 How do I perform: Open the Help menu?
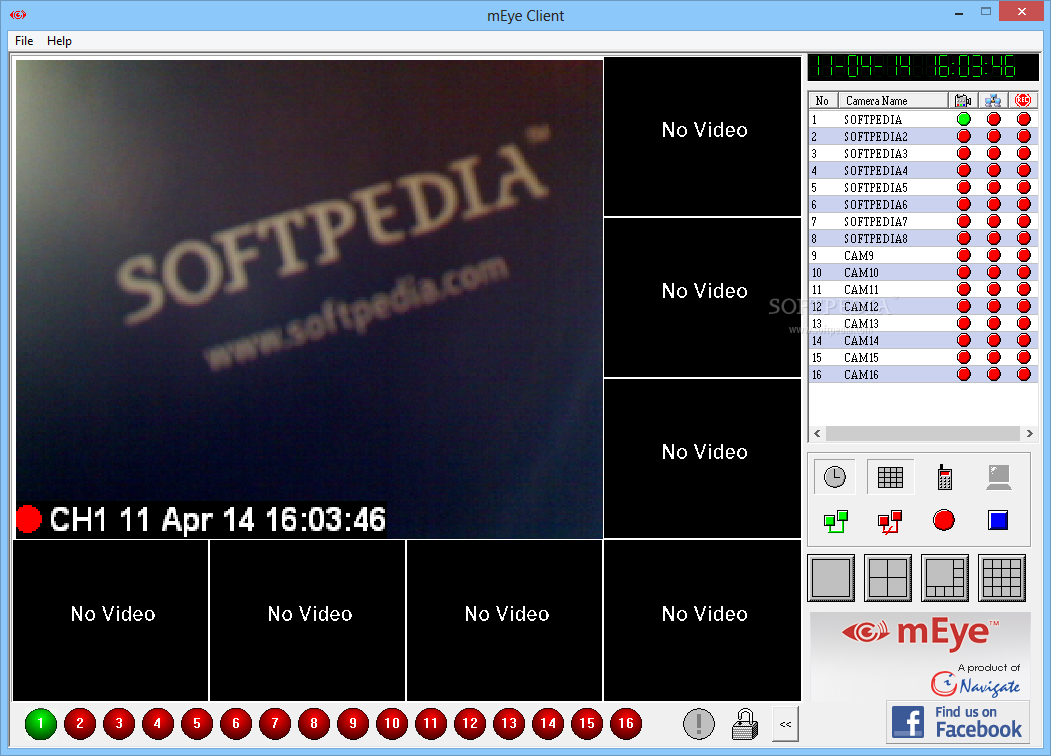pyautogui.click(x=59, y=41)
